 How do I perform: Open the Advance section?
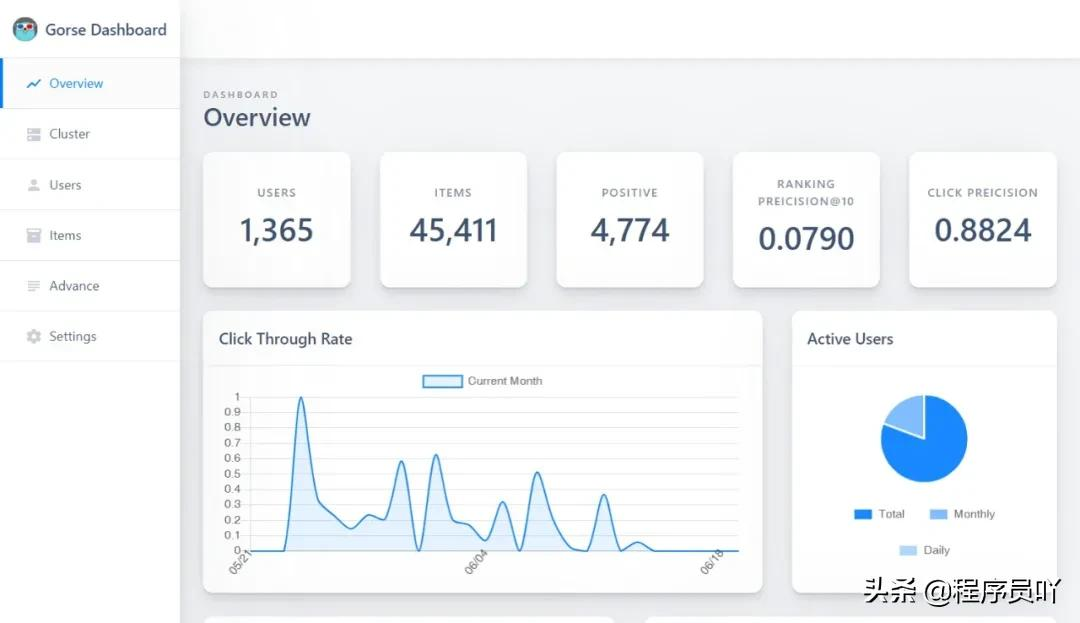(x=90, y=286)
